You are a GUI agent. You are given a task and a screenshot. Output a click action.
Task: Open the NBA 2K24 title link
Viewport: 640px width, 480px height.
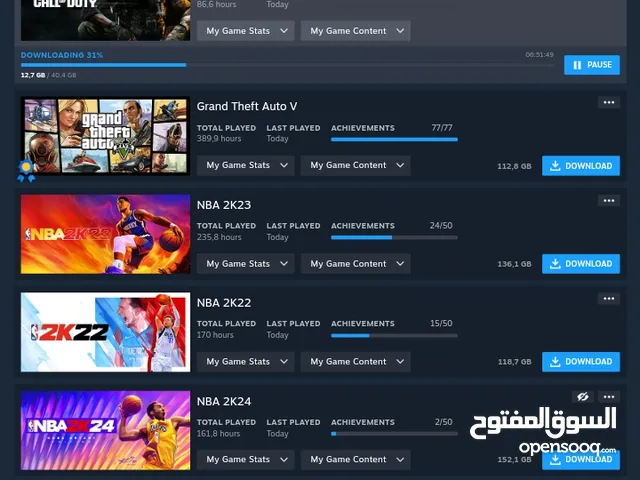click(x=224, y=402)
